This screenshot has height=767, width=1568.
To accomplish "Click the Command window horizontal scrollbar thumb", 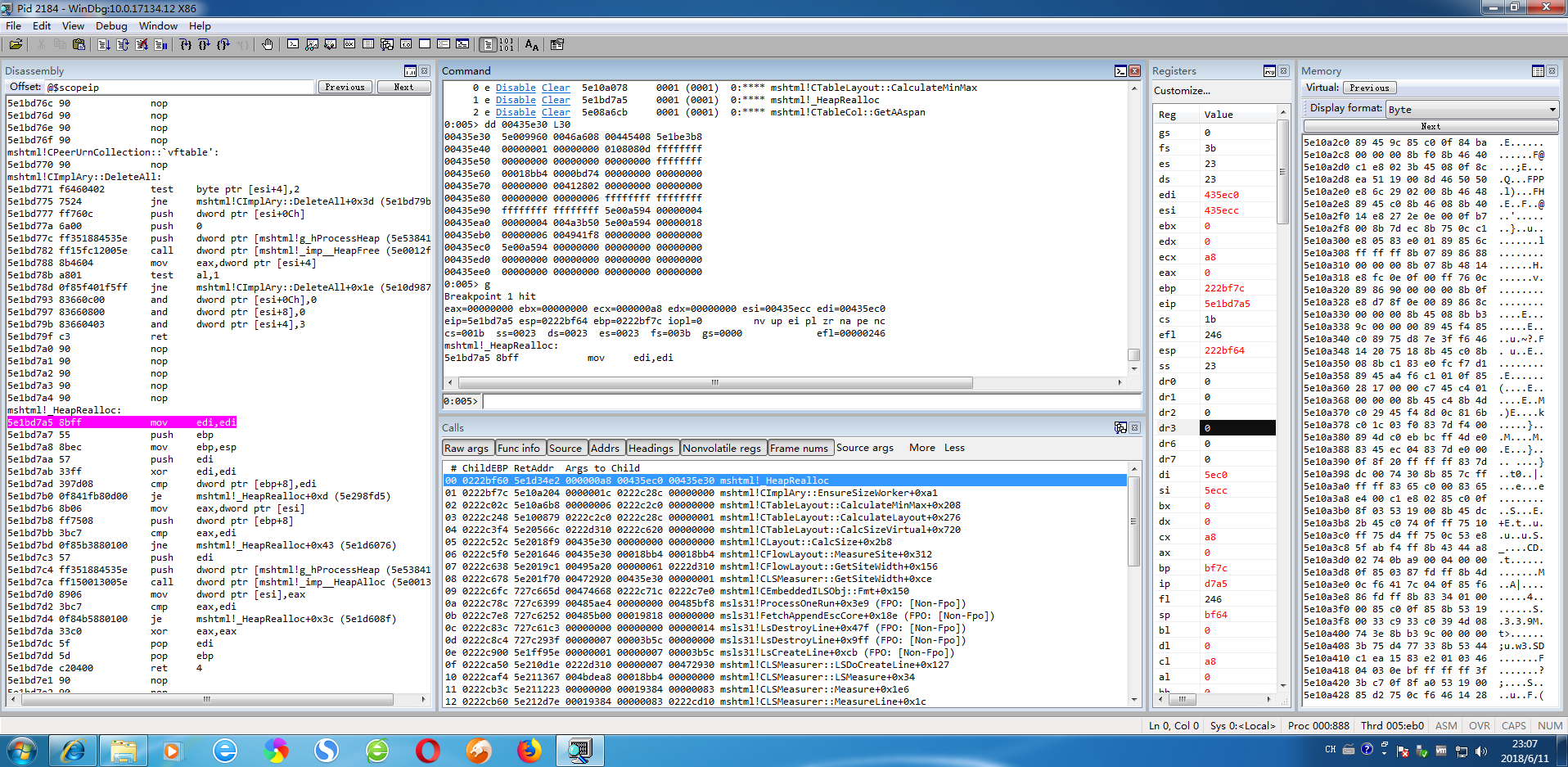I will [715, 382].
